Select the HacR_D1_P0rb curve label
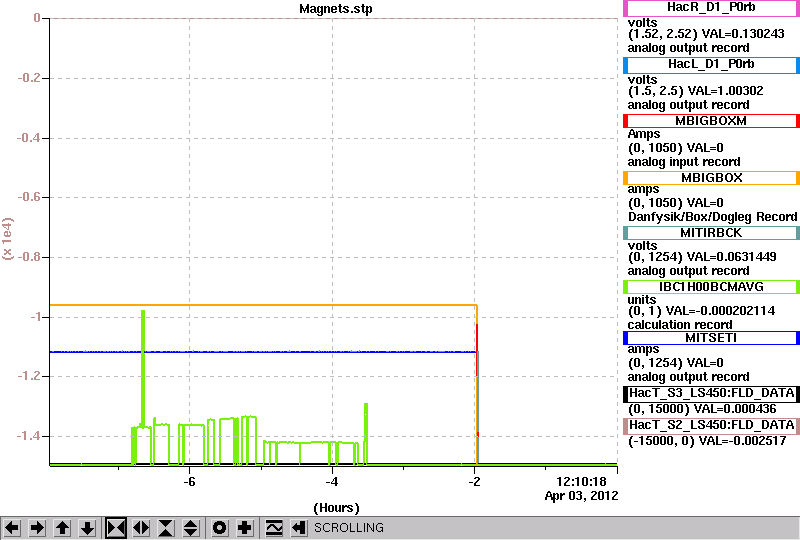 point(711,8)
